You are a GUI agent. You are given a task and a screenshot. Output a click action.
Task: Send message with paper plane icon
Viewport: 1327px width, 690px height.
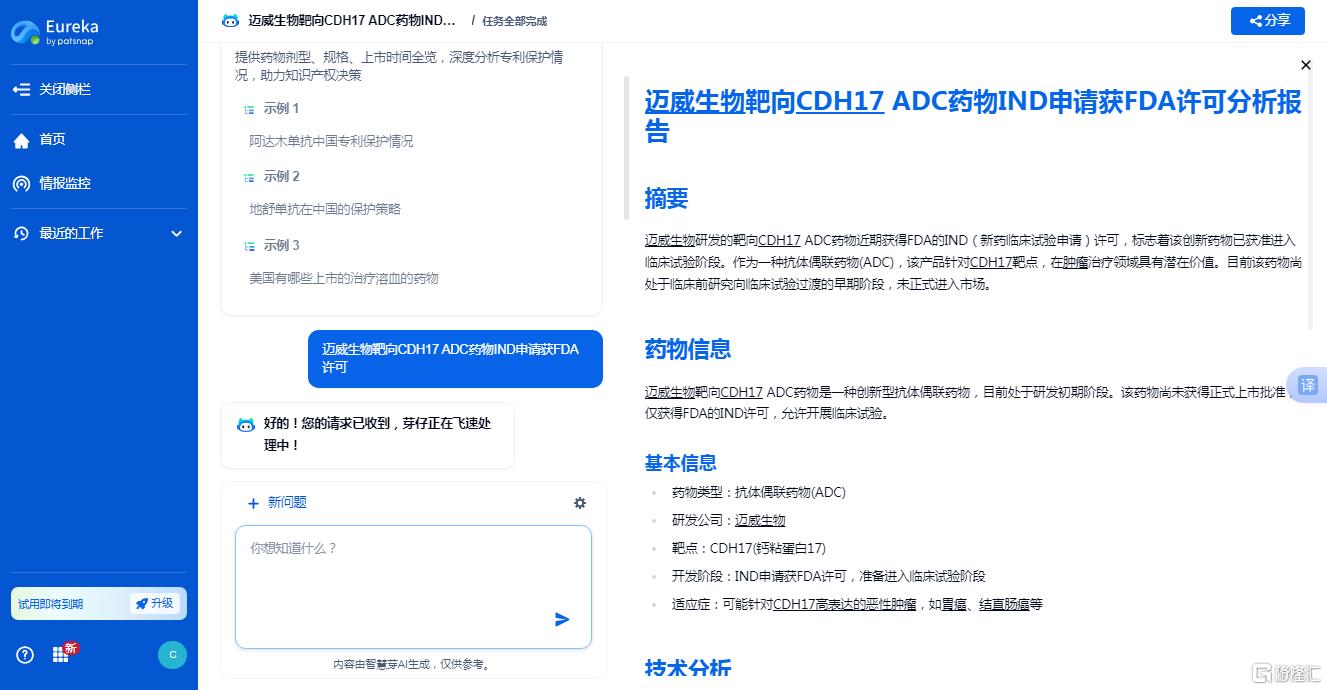(x=562, y=620)
